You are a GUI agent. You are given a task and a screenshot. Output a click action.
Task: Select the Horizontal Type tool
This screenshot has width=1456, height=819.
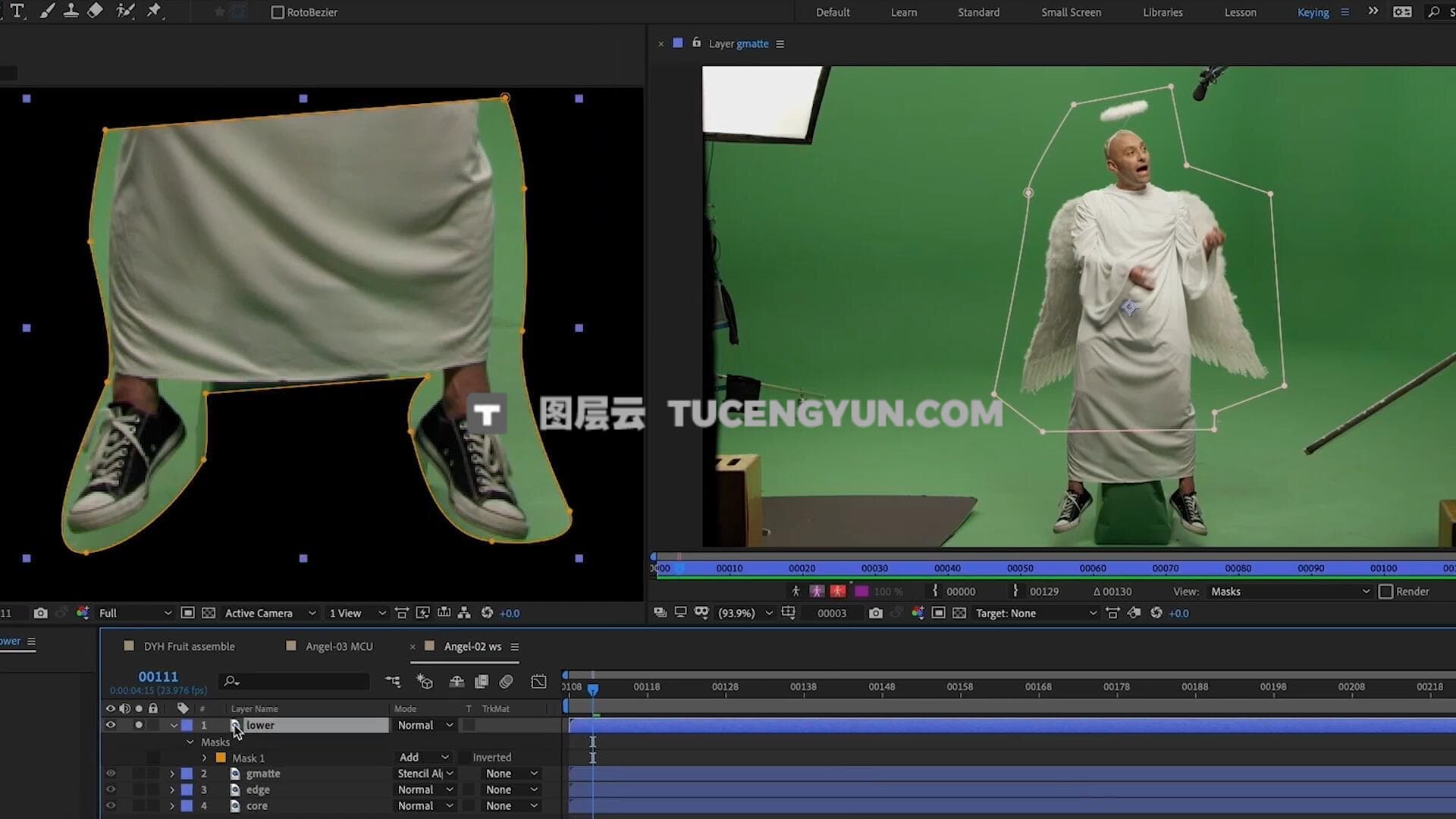17,11
